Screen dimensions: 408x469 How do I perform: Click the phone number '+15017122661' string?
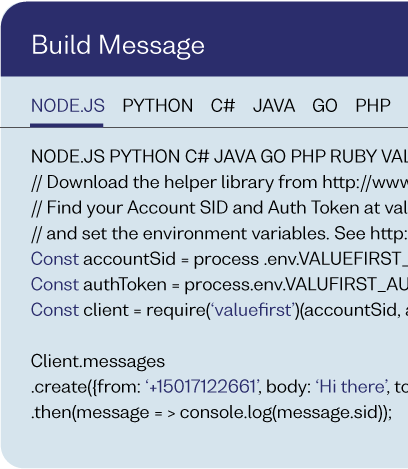pos(202,387)
